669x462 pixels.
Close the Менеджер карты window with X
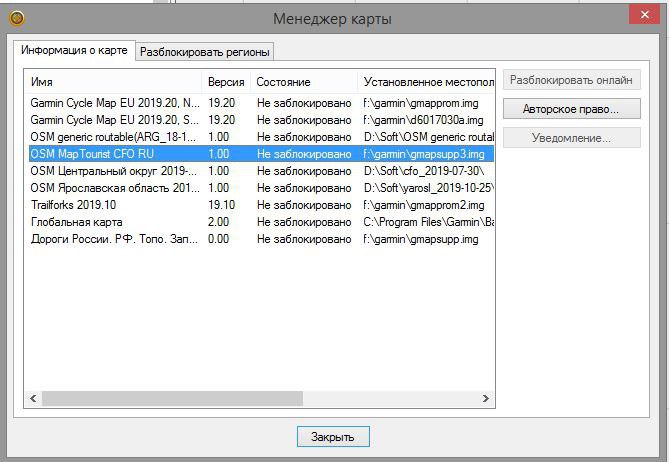(x=644, y=15)
